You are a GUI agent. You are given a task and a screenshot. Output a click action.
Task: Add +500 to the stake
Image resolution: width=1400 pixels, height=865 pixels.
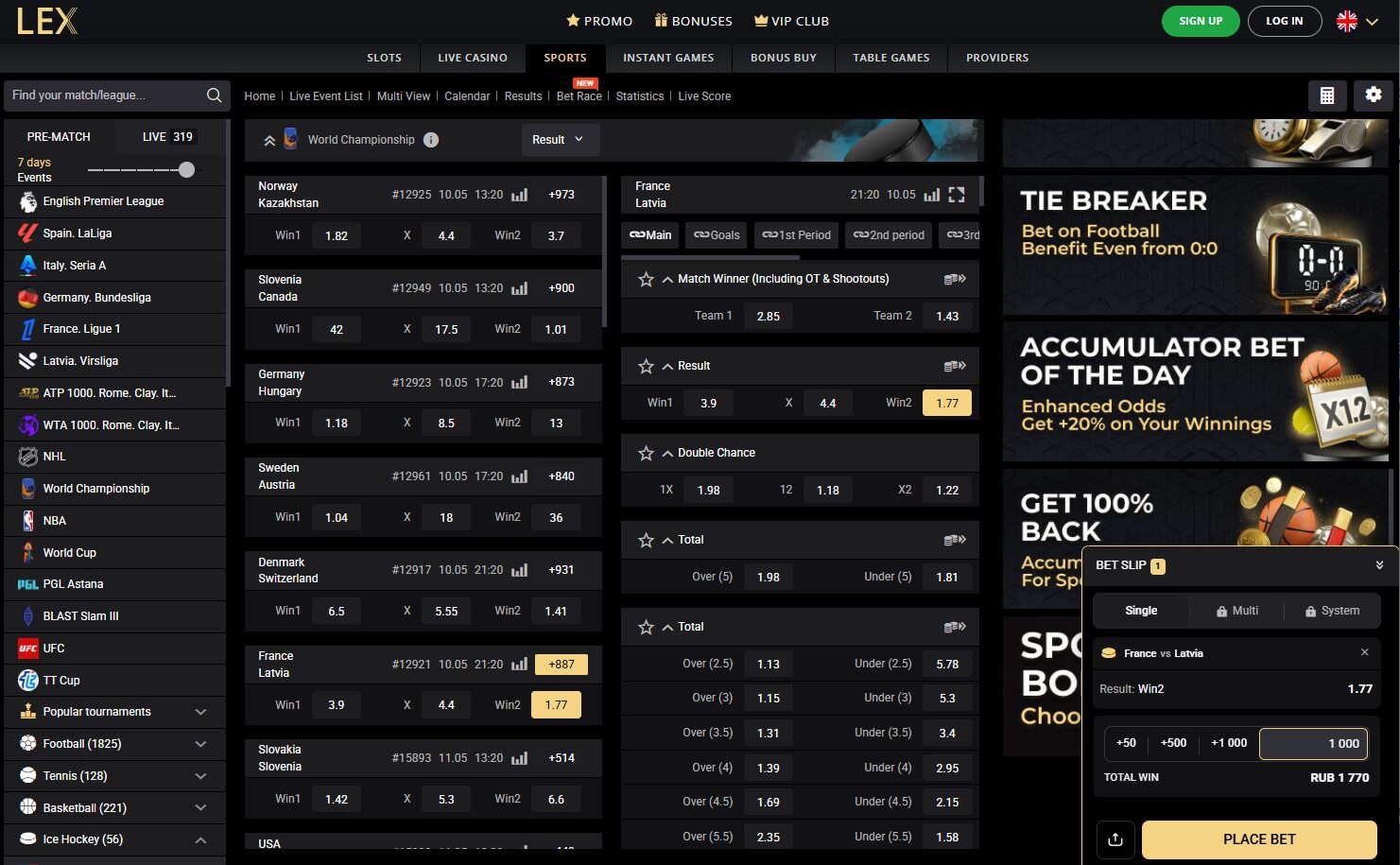click(x=1173, y=743)
